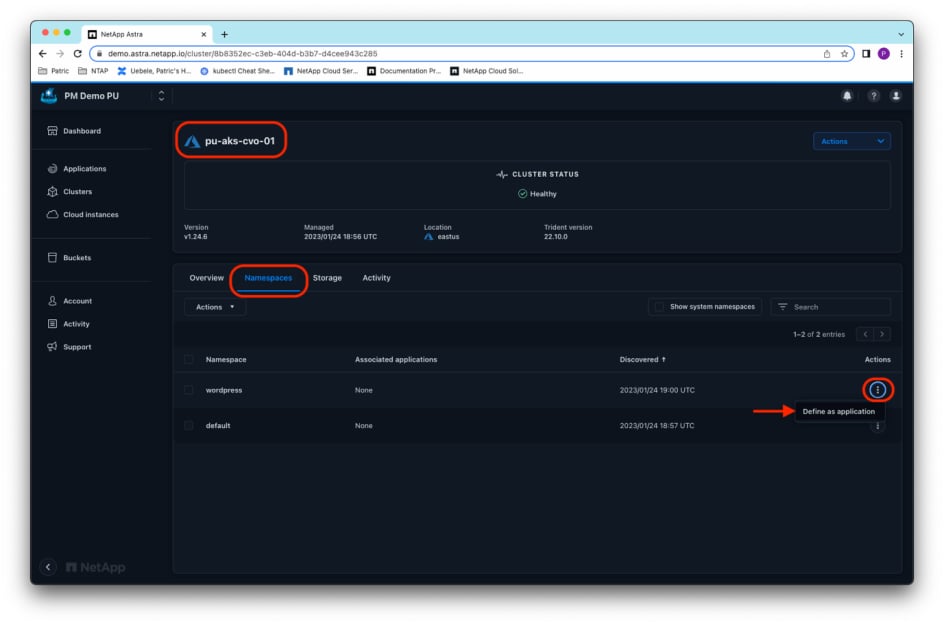Screen dimensions: 944x625
Task: Click the Namespace column header
Action: (226, 359)
